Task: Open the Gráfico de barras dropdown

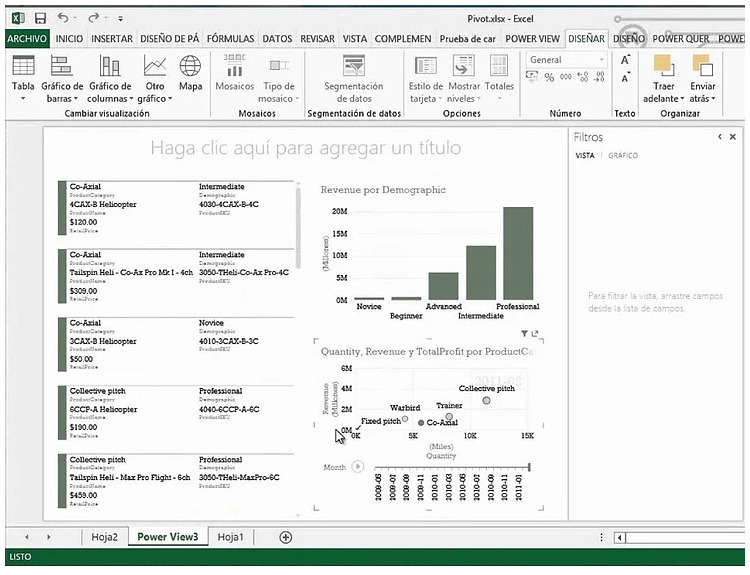Action: click(62, 78)
